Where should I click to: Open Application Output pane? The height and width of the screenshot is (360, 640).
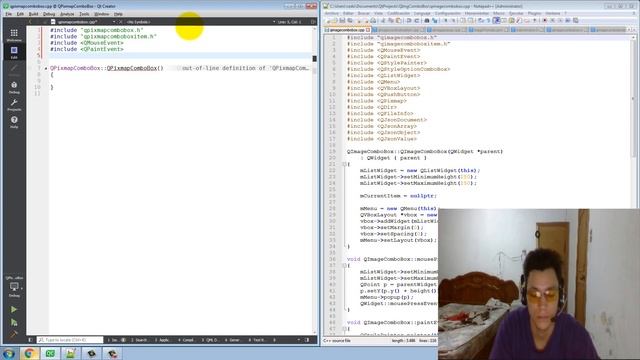[162, 340]
